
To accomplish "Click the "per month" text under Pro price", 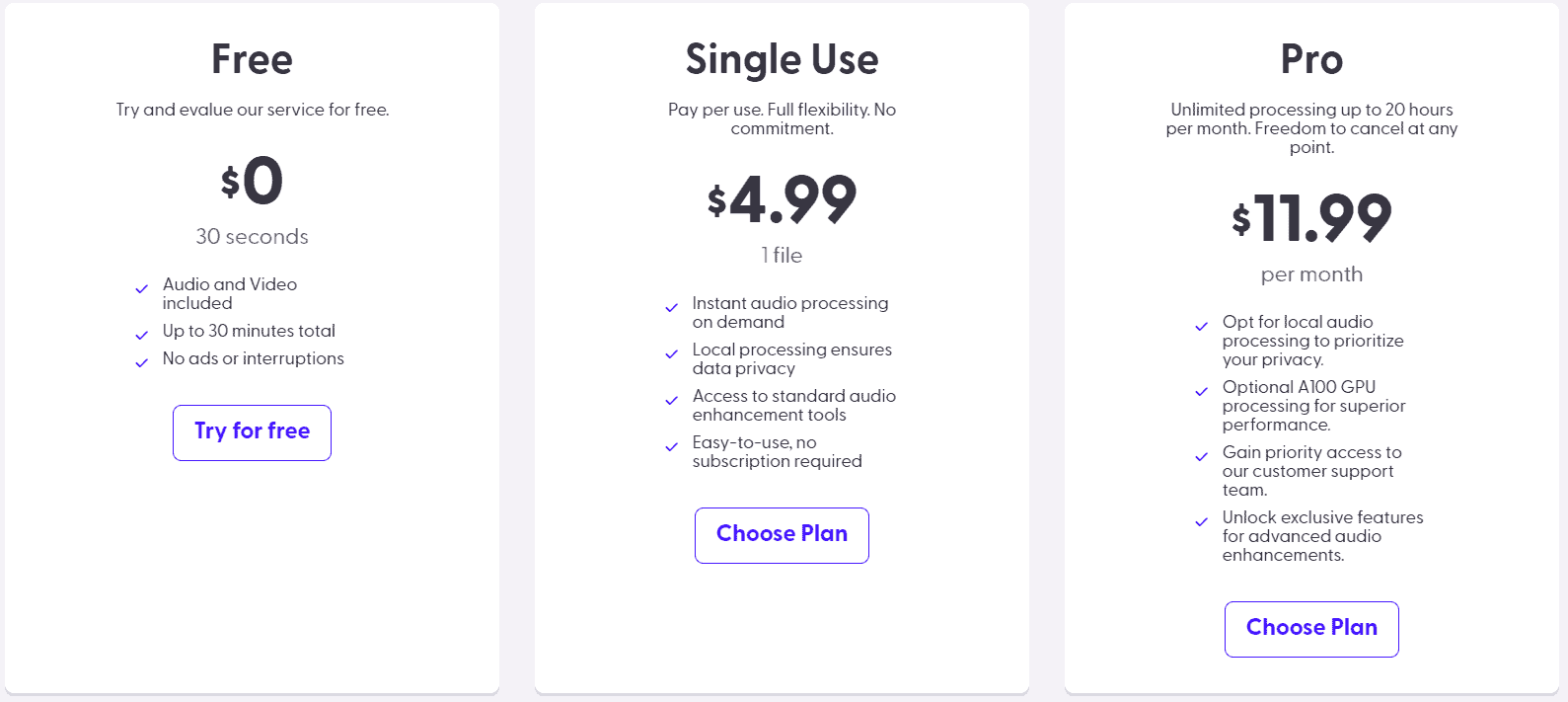I will pyautogui.click(x=1311, y=274).
